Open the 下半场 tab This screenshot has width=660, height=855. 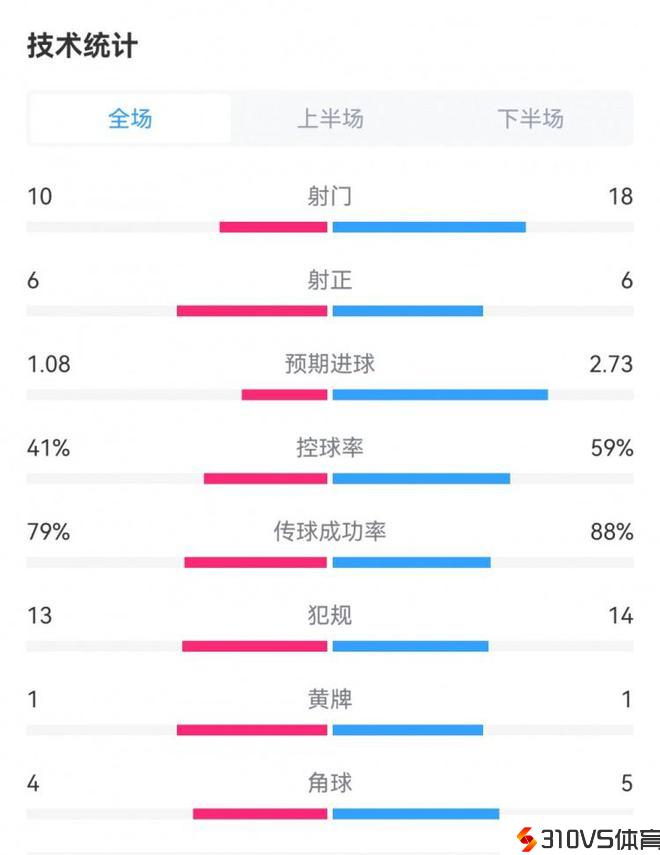pyautogui.click(x=531, y=119)
